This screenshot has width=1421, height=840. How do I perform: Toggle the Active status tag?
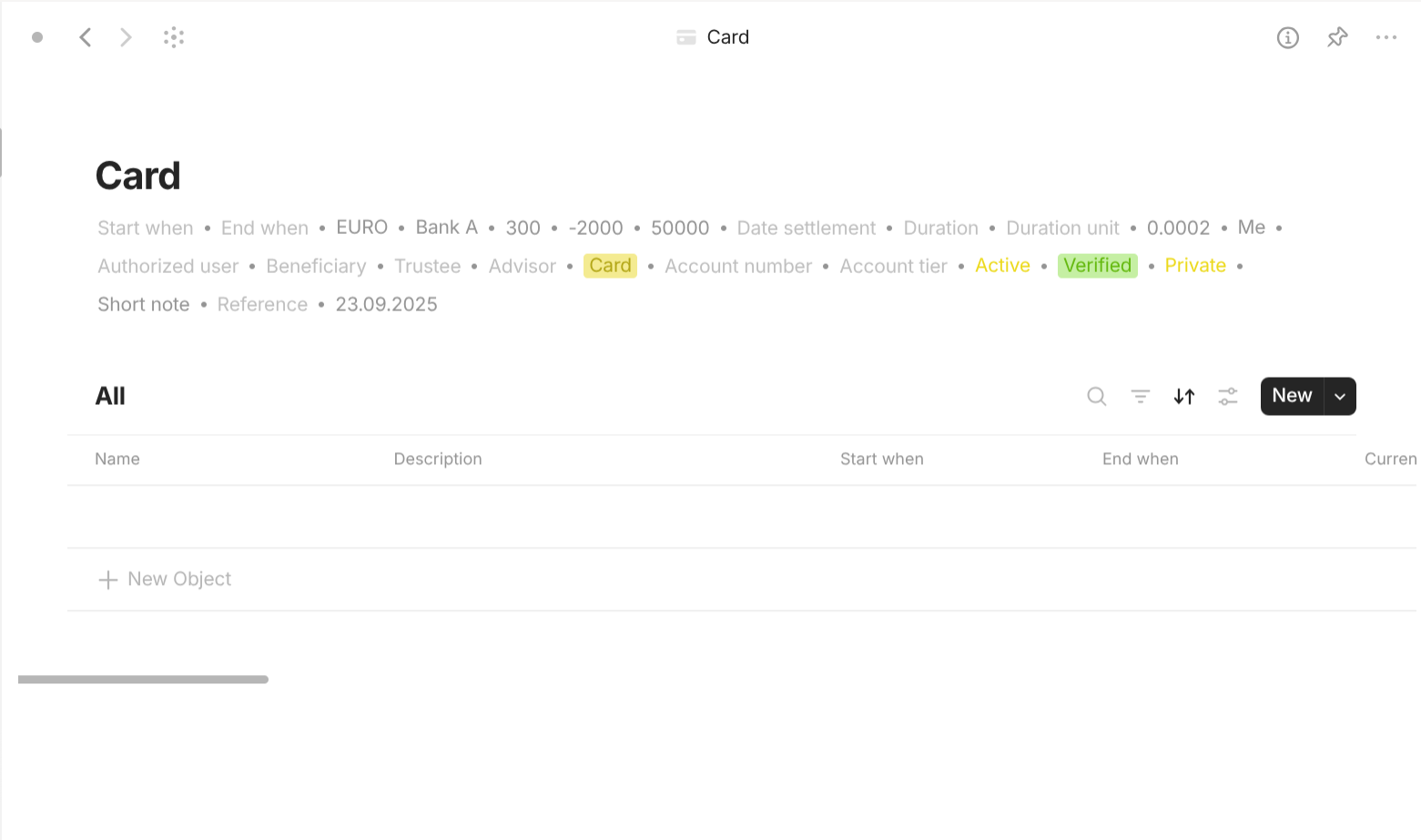click(x=1002, y=265)
